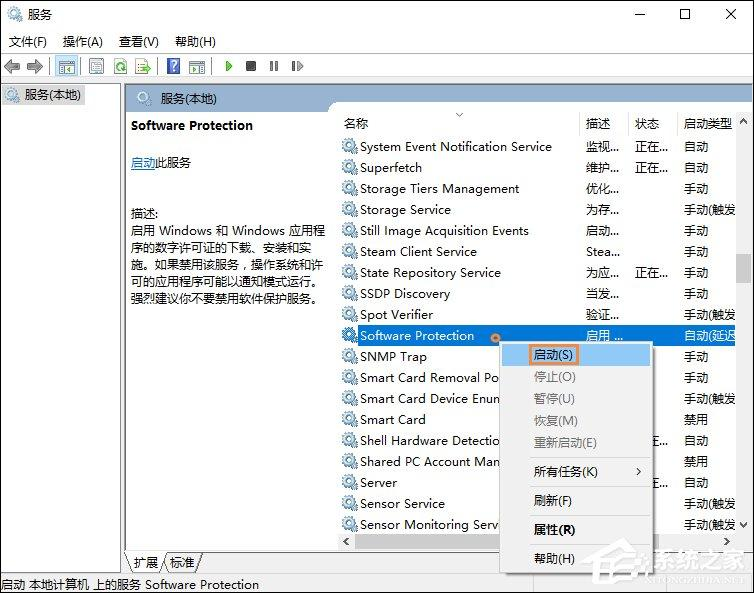Sort by the 启动类型 column header
The height and width of the screenshot is (593, 754).
click(x=707, y=124)
